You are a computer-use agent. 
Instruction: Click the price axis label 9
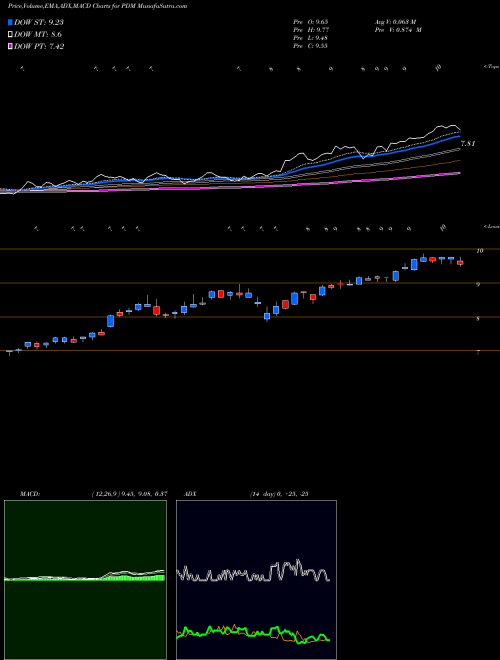(x=478, y=285)
